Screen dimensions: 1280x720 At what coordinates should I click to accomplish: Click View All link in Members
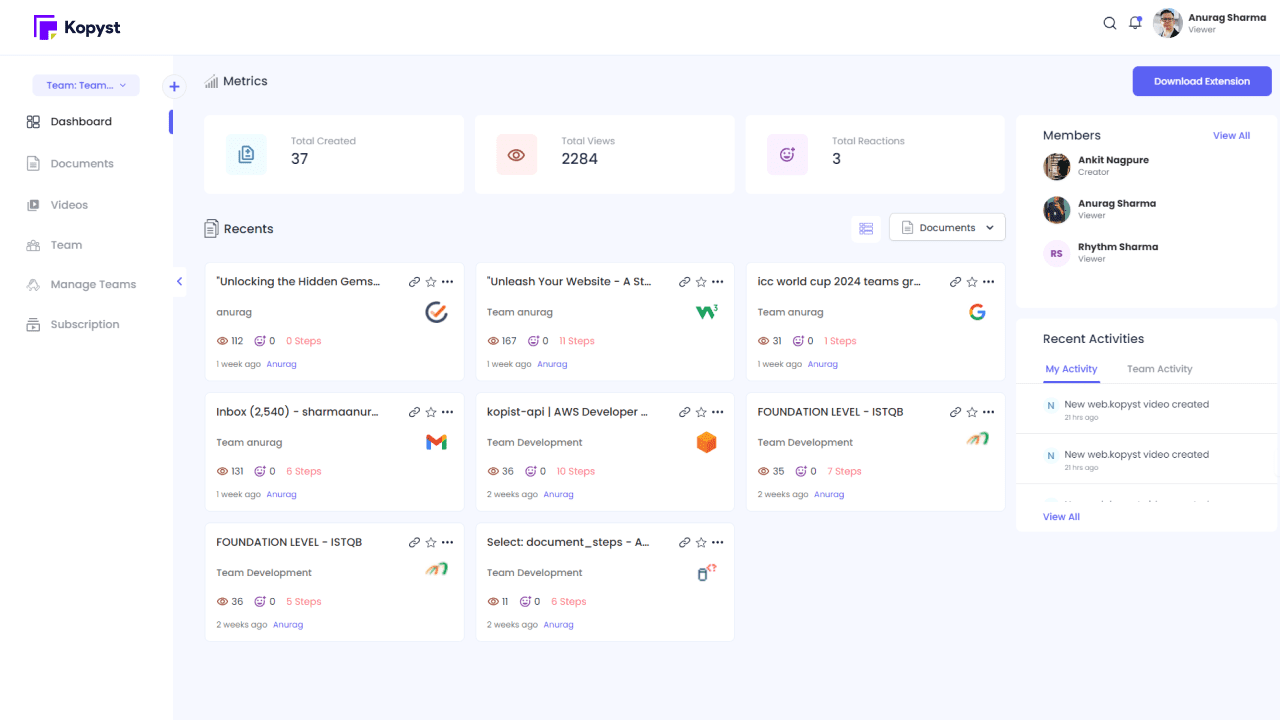click(x=1231, y=136)
